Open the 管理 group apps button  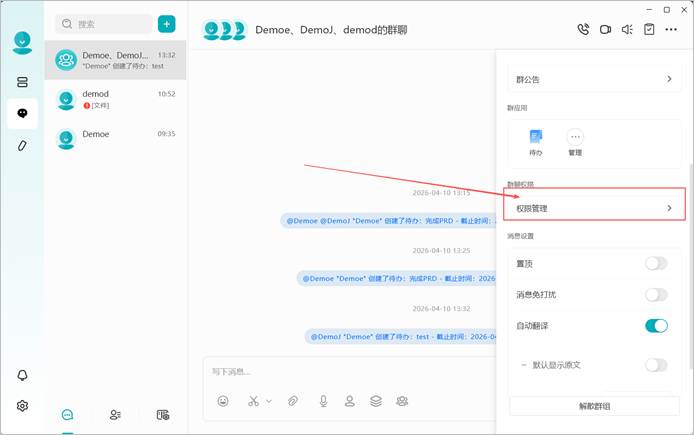575,142
